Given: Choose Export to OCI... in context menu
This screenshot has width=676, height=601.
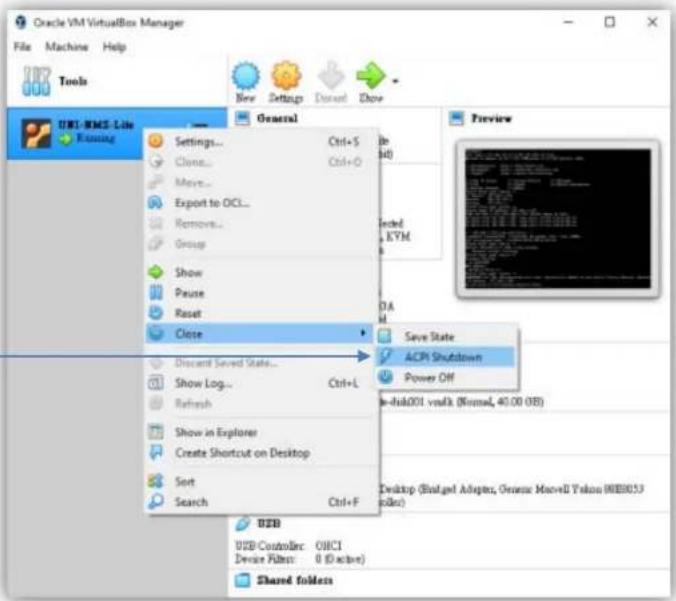Looking at the screenshot, I should click(260, 203).
